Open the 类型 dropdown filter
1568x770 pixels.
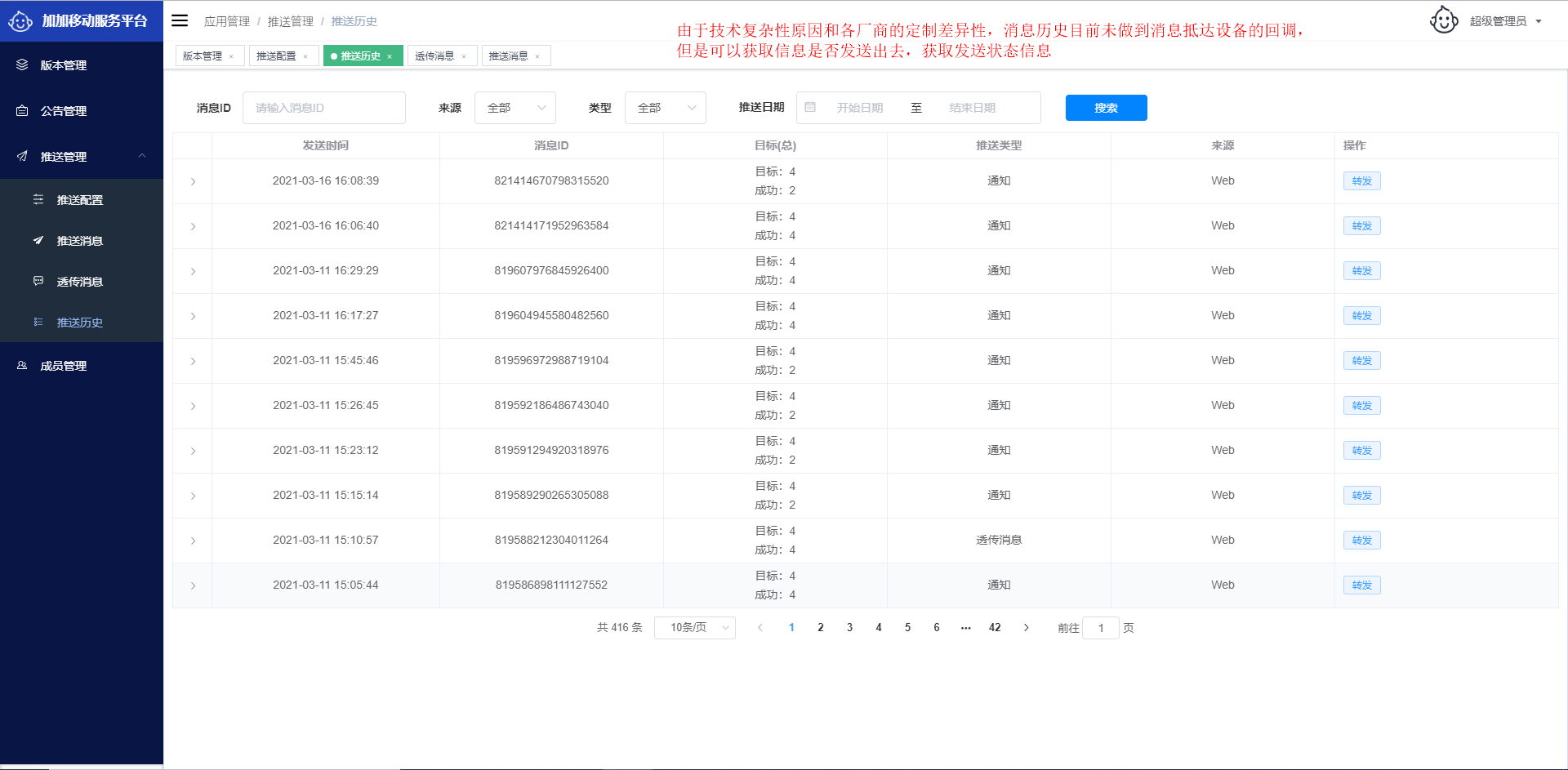point(665,108)
